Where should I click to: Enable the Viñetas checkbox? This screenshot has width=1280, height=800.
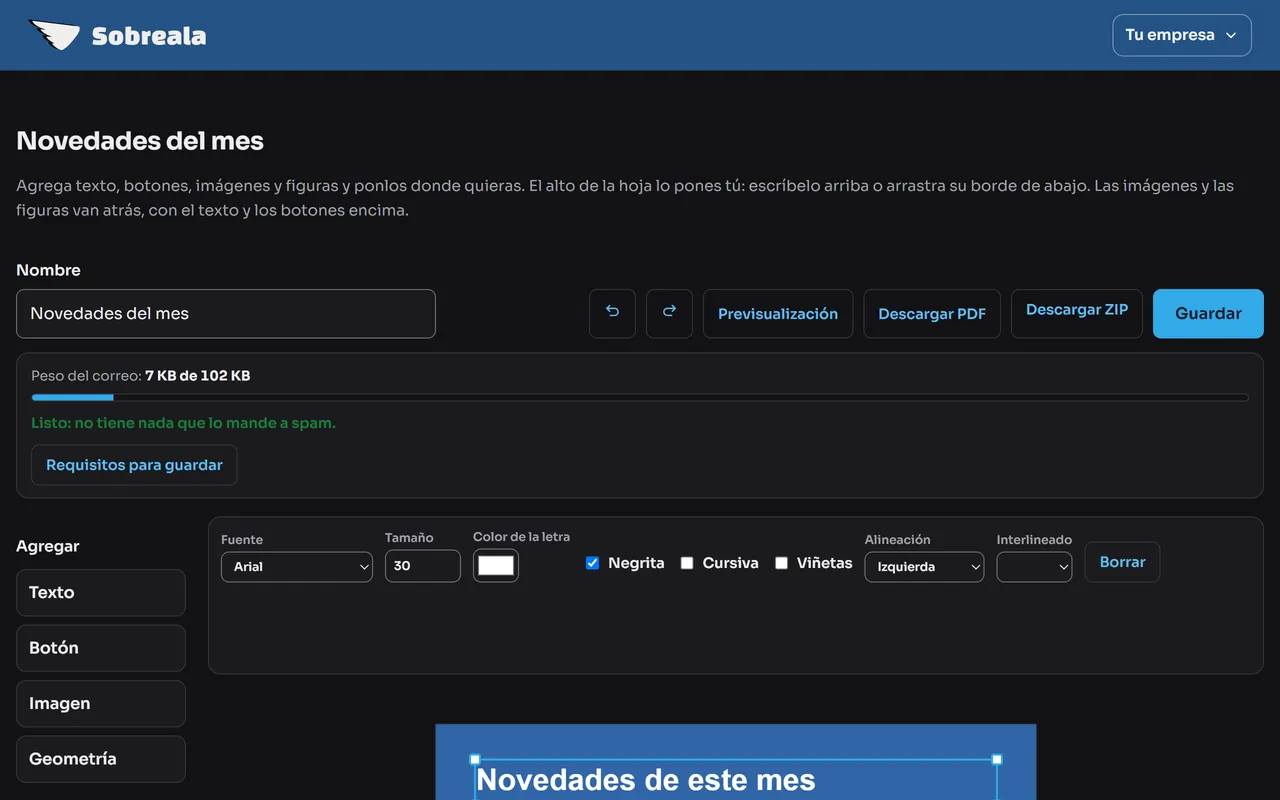781,563
